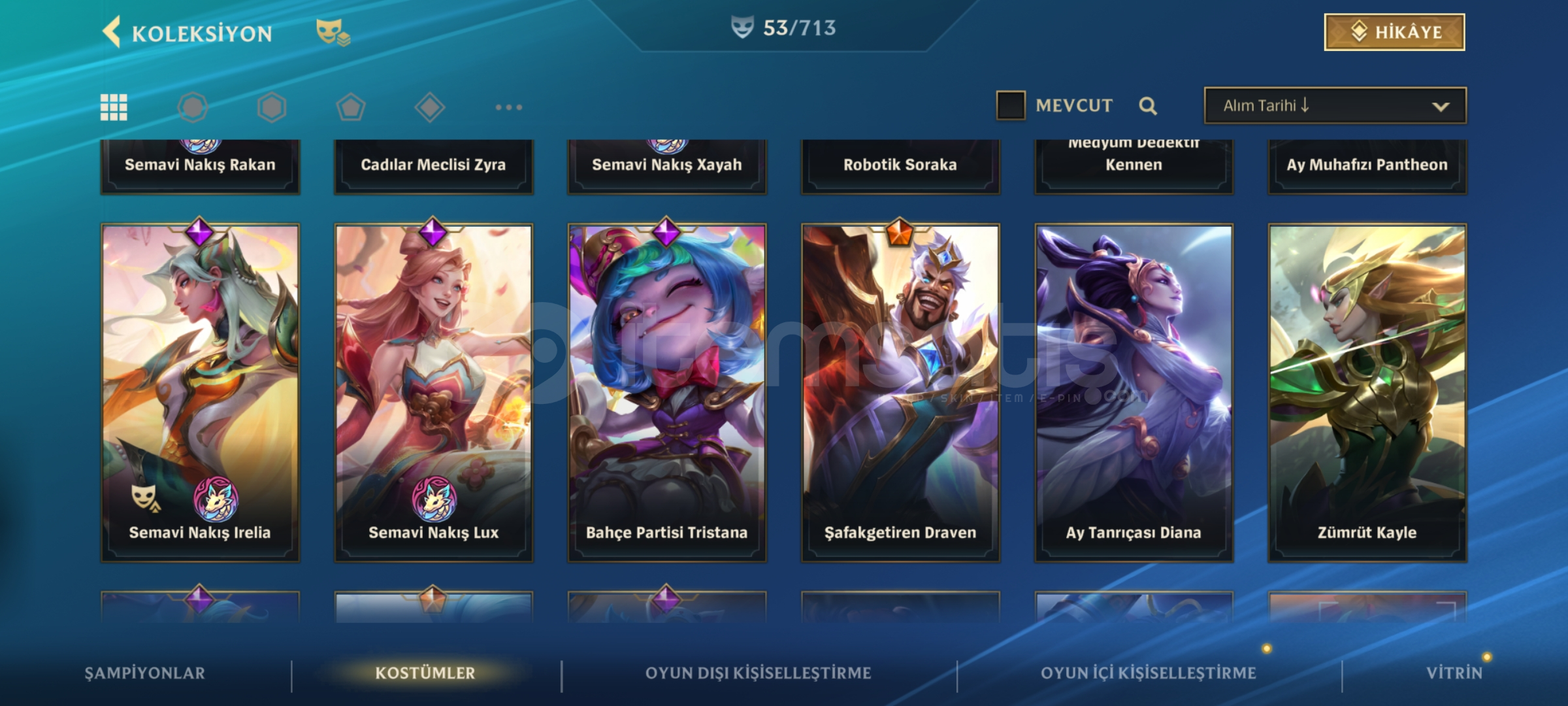Click mask icon on Semavi Nakış Irelia card
The image size is (1568, 706).
pos(146,498)
